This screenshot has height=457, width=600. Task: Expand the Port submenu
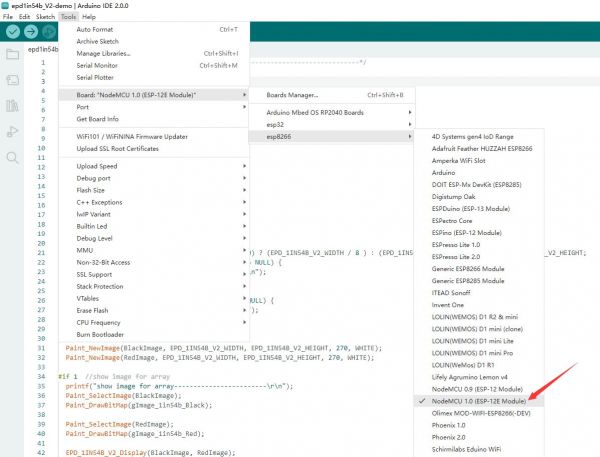pos(154,107)
